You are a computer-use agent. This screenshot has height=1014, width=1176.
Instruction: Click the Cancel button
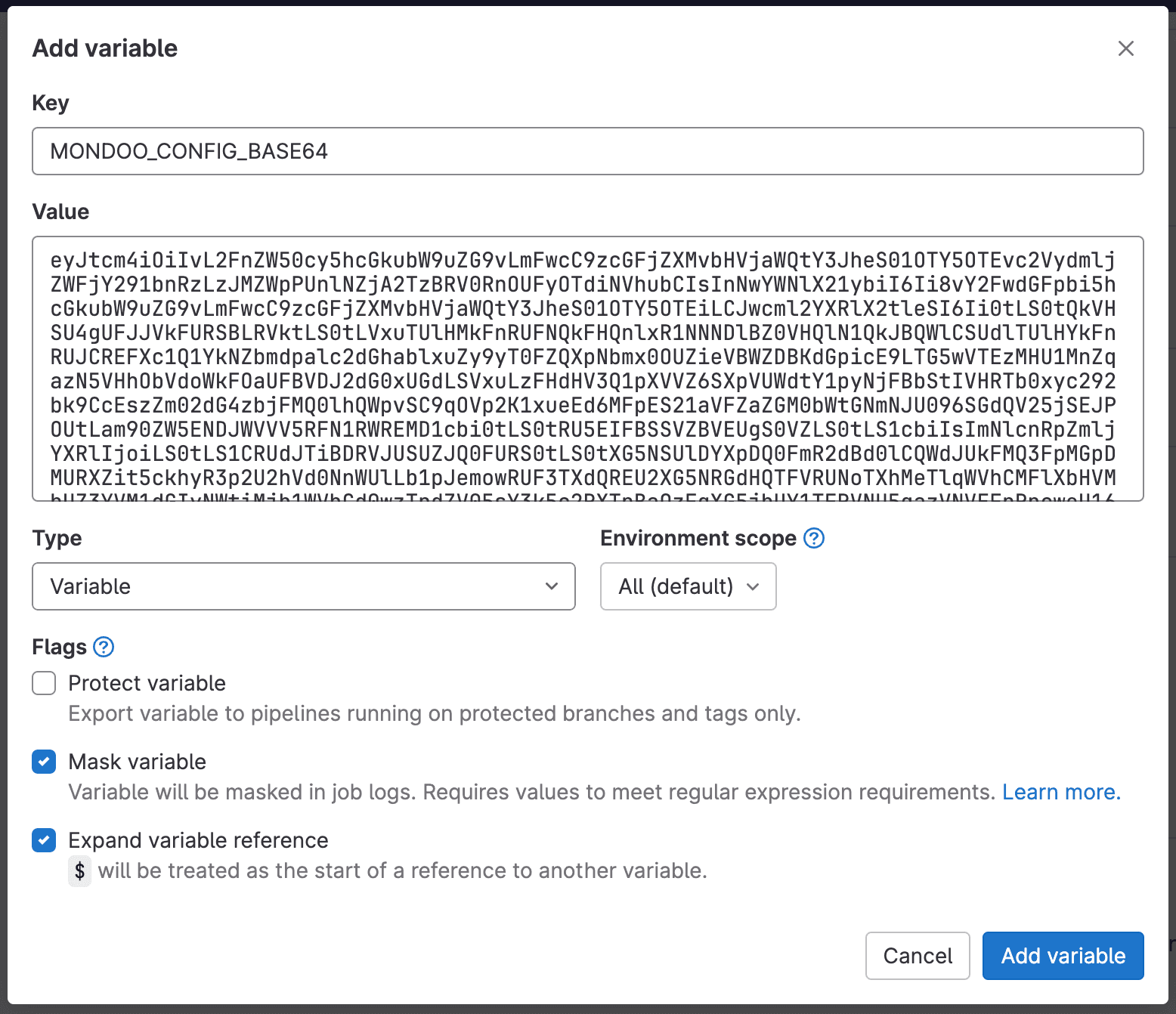point(918,956)
